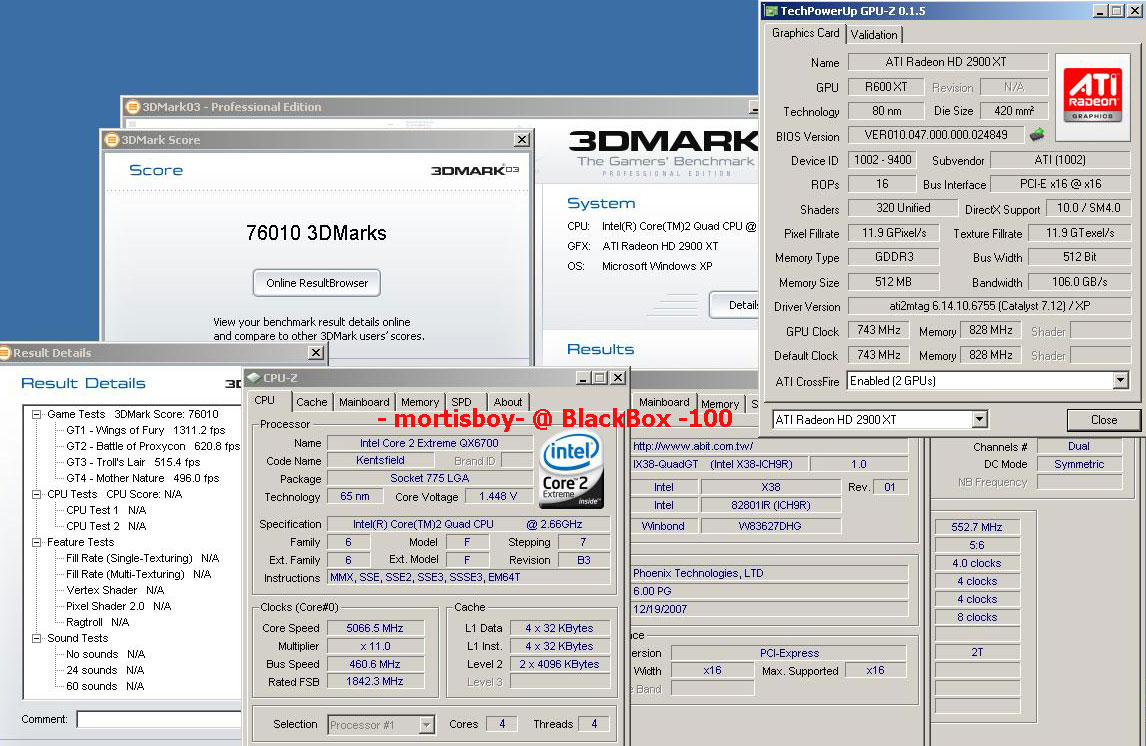This screenshot has height=746, width=1146.
Task: Click the 76010 3DMarks score text
Action: click(316, 233)
